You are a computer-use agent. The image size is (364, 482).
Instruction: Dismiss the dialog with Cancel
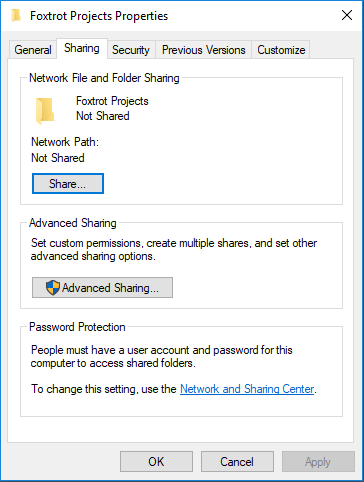237,462
